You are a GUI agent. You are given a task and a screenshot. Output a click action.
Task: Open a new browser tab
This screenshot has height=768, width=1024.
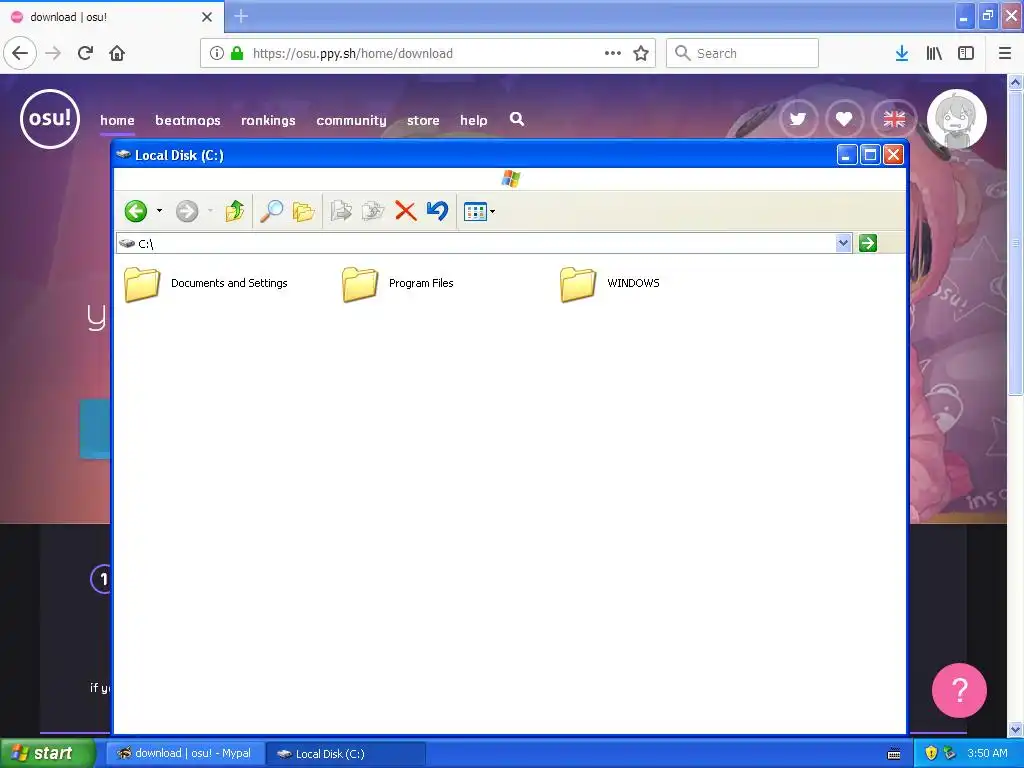click(241, 16)
